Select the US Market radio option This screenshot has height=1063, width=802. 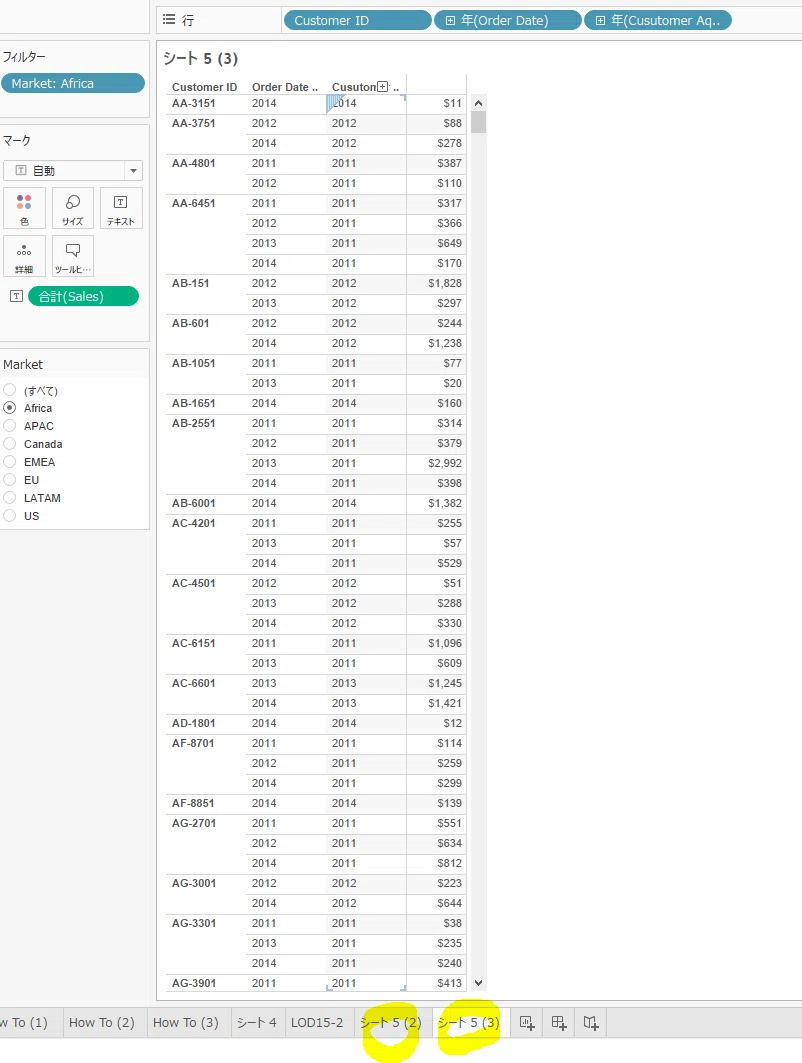pos(9,516)
